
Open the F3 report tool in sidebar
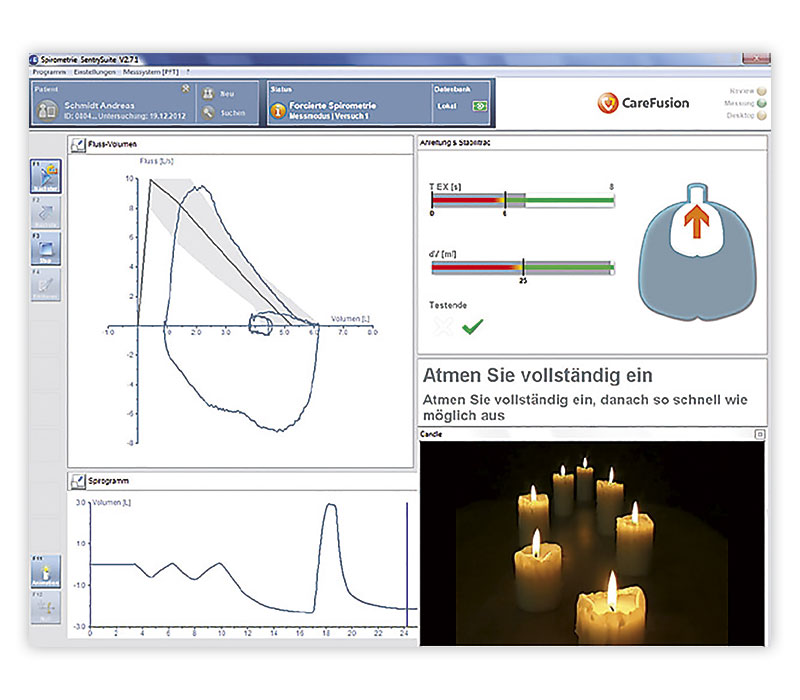[x=47, y=246]
